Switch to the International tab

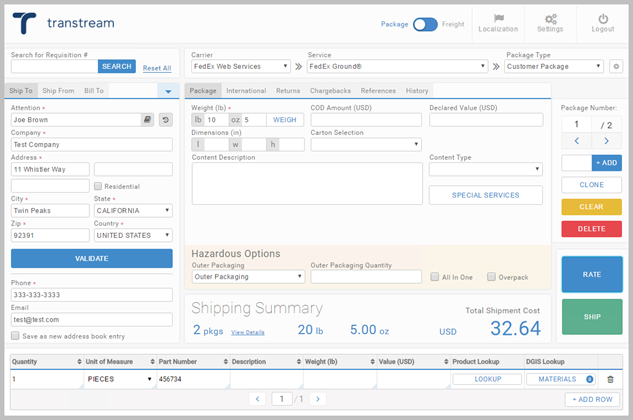click(246, 91)
